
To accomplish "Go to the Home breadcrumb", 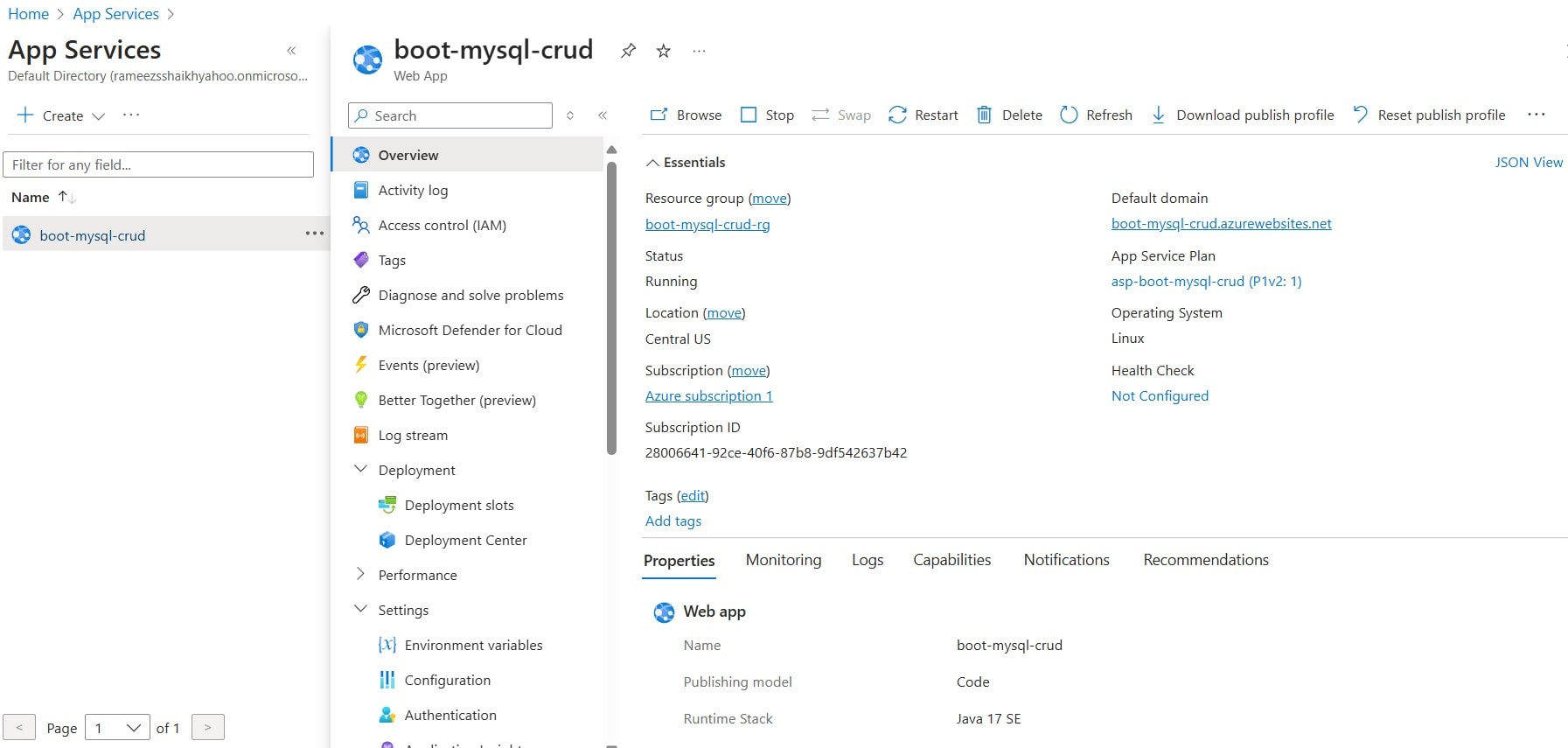I will [x=28, y=14].
